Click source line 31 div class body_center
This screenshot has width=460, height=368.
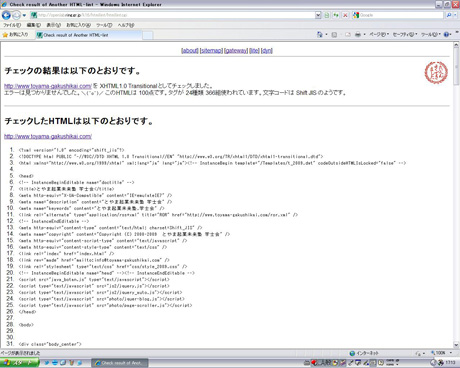click(x=50, y=344)
